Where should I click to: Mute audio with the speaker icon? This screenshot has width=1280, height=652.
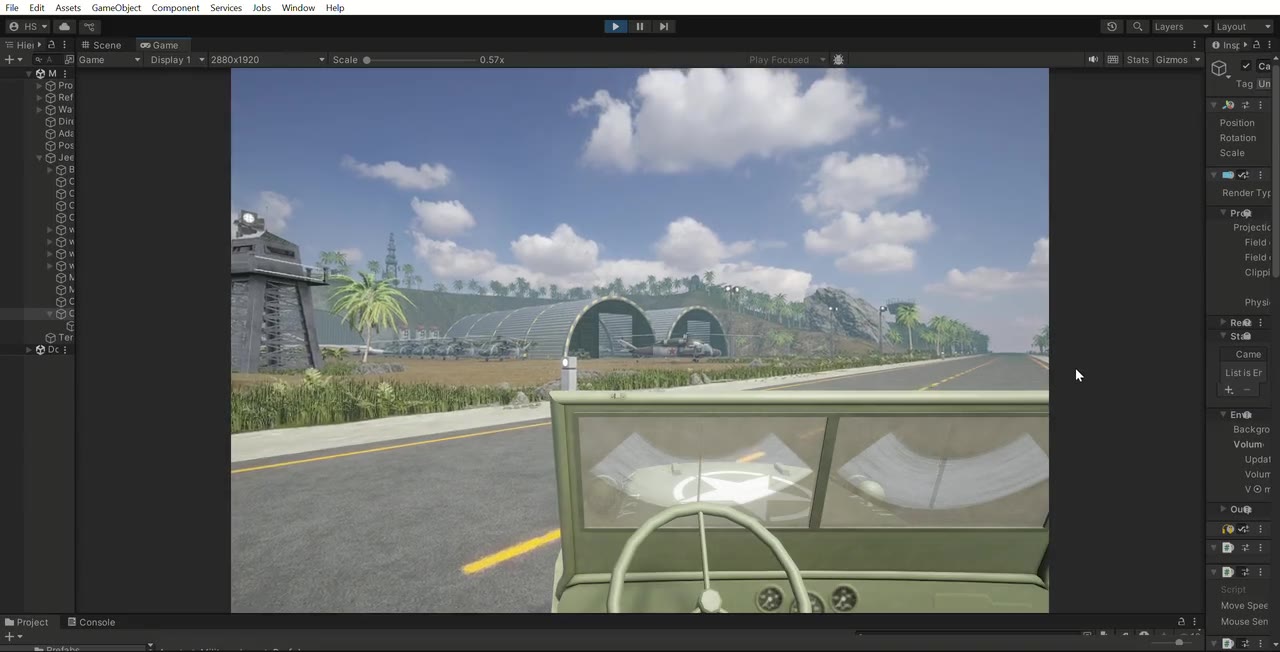(1093, 60)
